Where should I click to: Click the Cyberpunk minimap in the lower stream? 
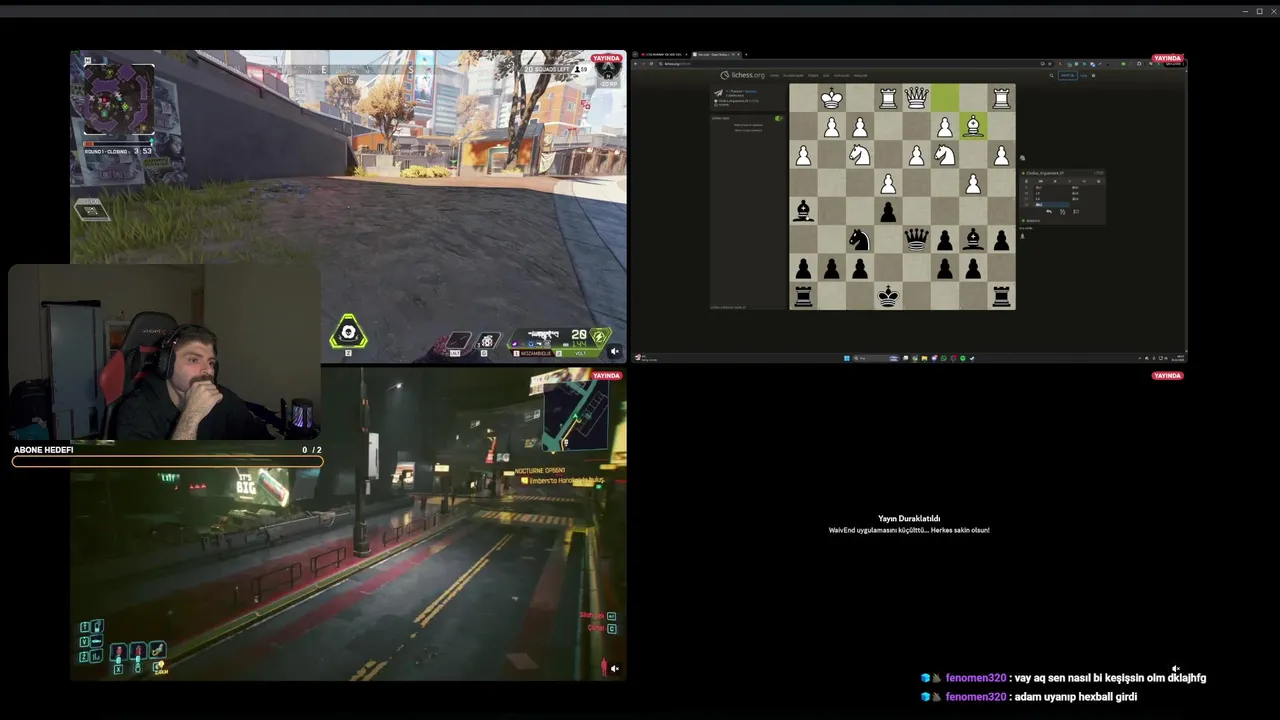click(575, 416)
